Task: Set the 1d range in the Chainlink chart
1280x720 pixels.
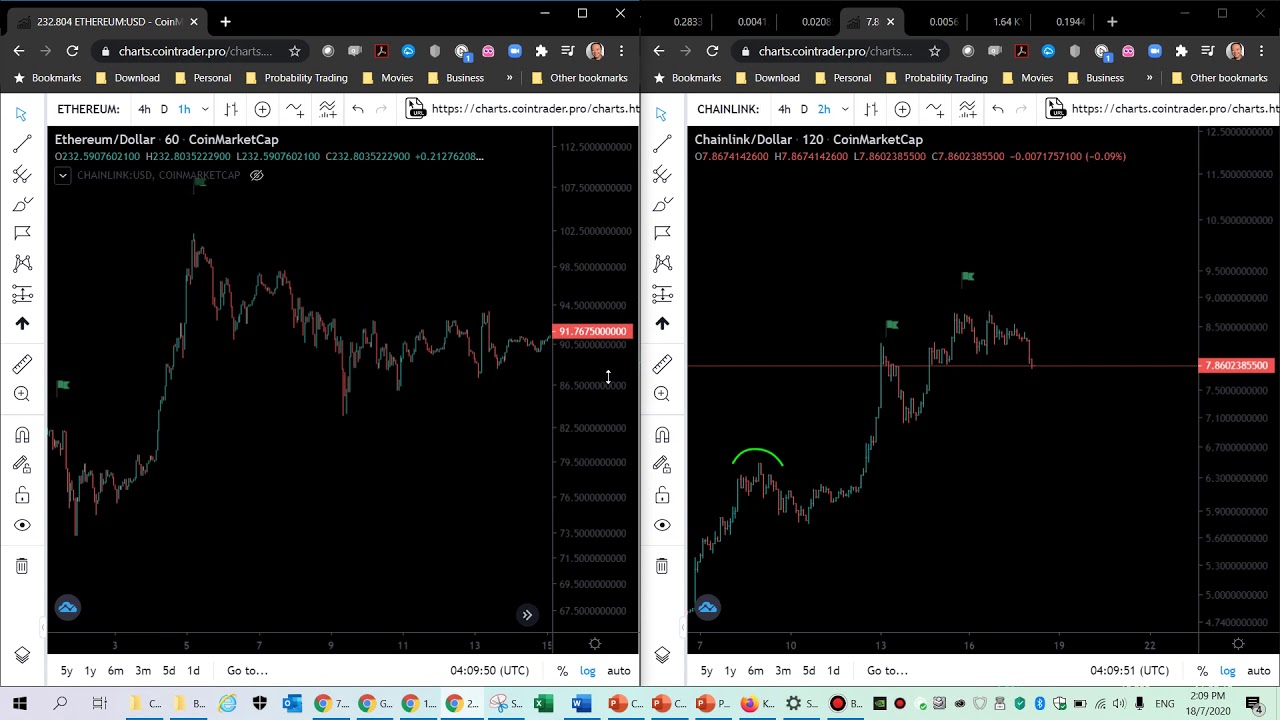Action: (833, 671)
